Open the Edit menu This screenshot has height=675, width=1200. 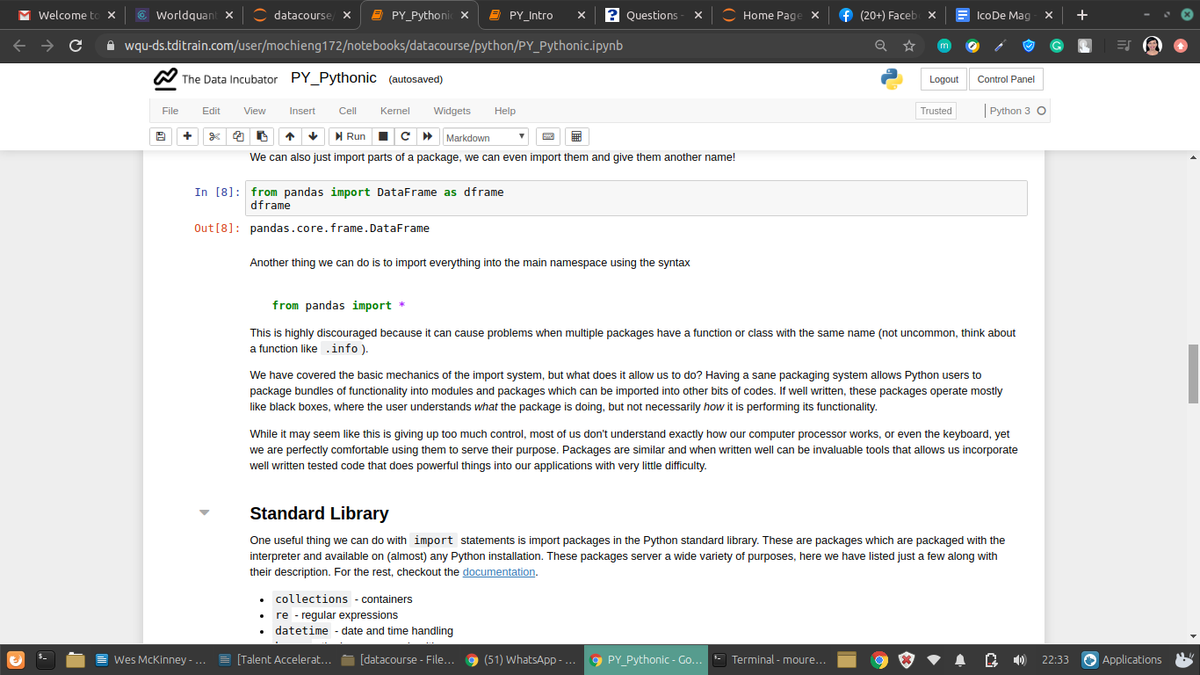pyautogui.click(x=211, y=111)
